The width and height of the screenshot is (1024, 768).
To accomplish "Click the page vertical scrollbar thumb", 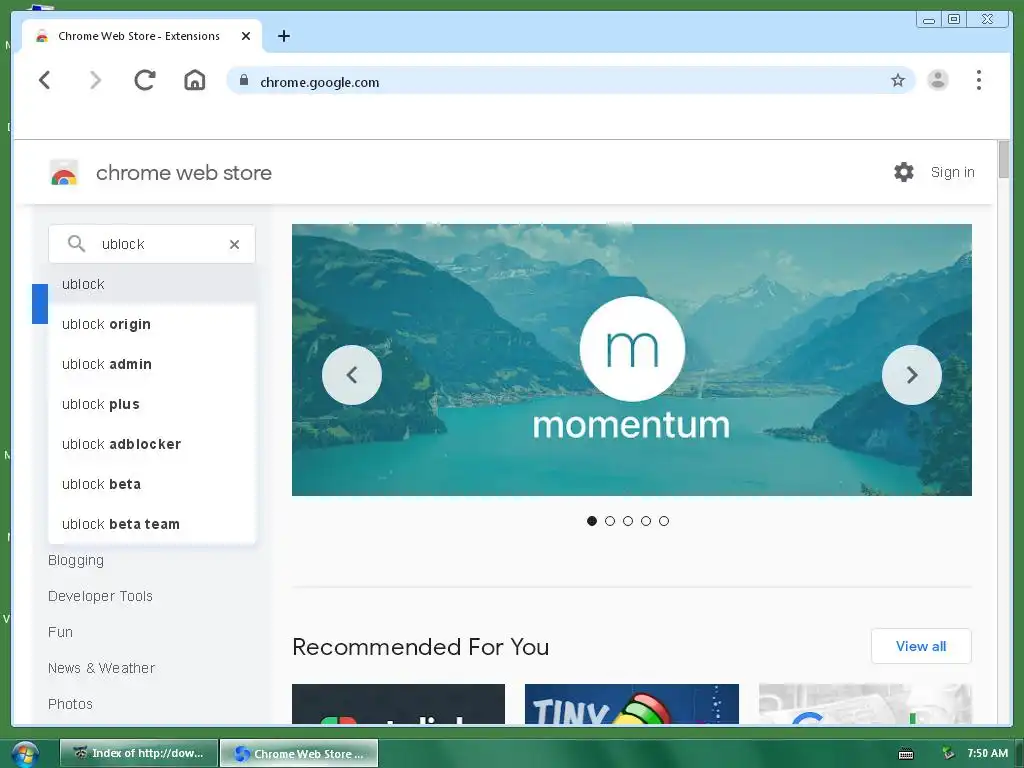I will [1004, 159].
